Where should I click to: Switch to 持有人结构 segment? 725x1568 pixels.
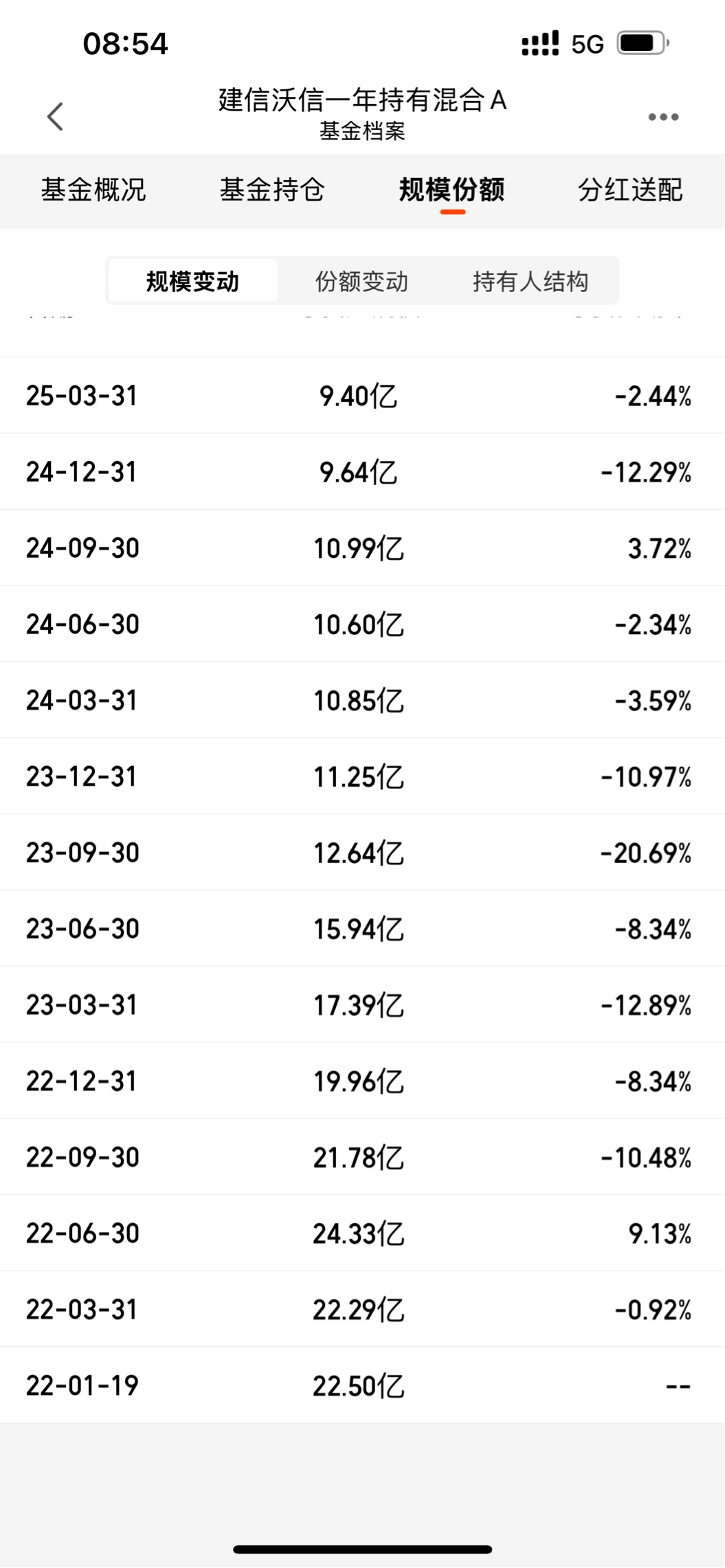tap(531, 281)
